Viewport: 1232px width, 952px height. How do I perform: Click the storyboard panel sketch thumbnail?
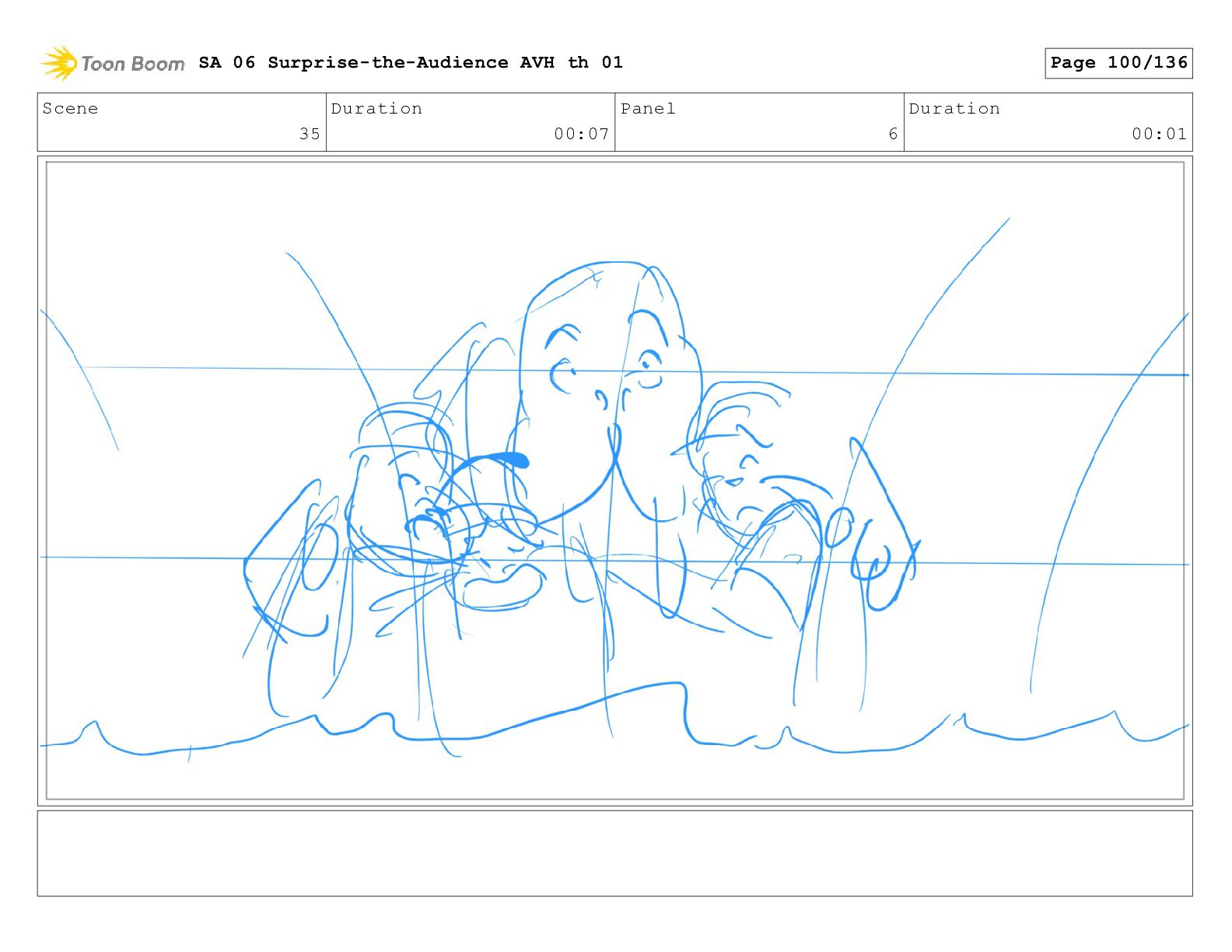pyautogui.click(x=614, y=480)
